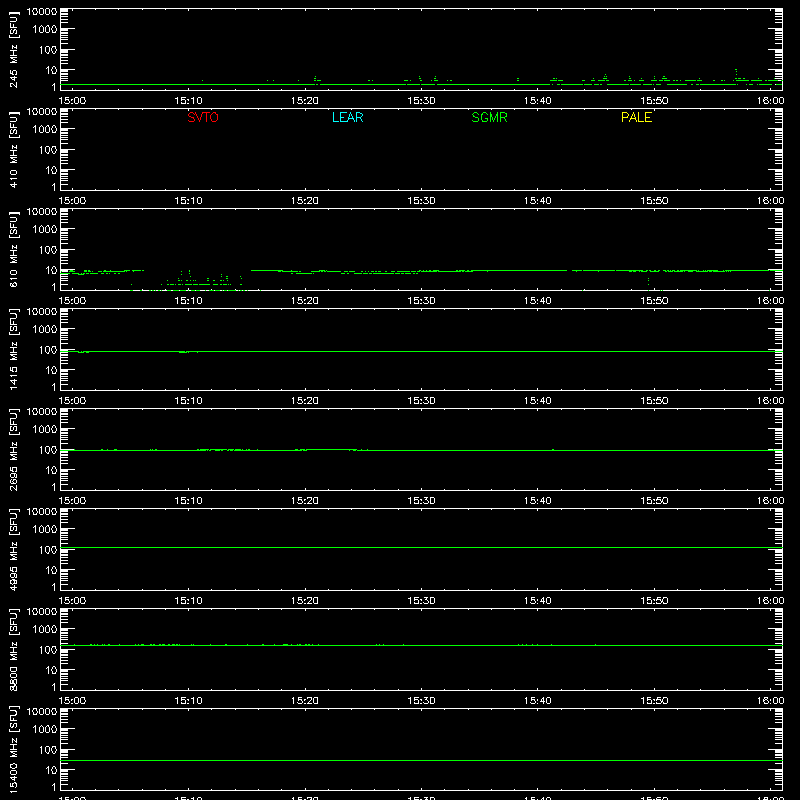Click 15:50 time label under 610 MHz panel
This screenshot has width=800, height=800.
pyautogui.click(x=654, y=301)
